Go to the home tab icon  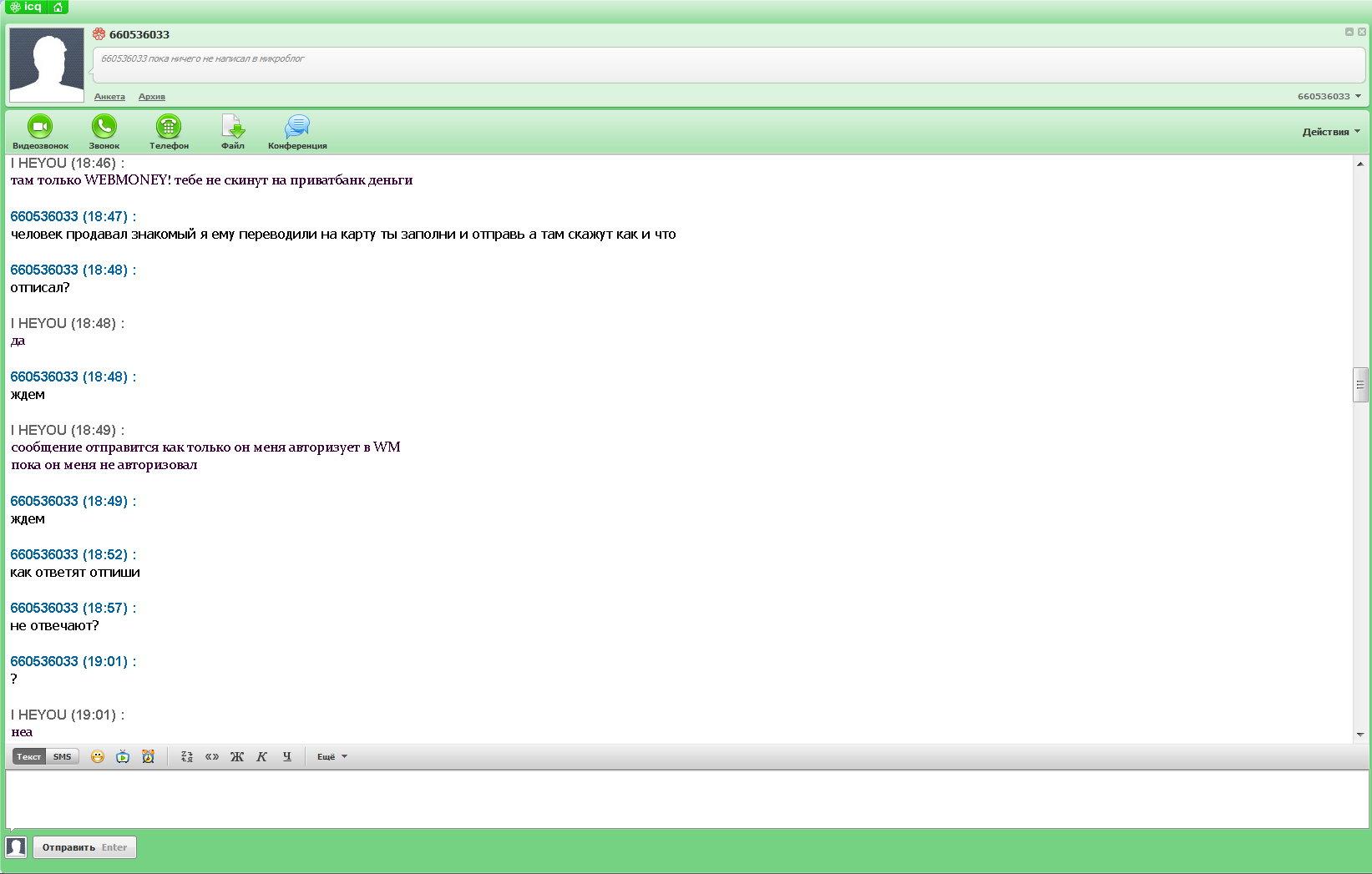click(58, 7)
